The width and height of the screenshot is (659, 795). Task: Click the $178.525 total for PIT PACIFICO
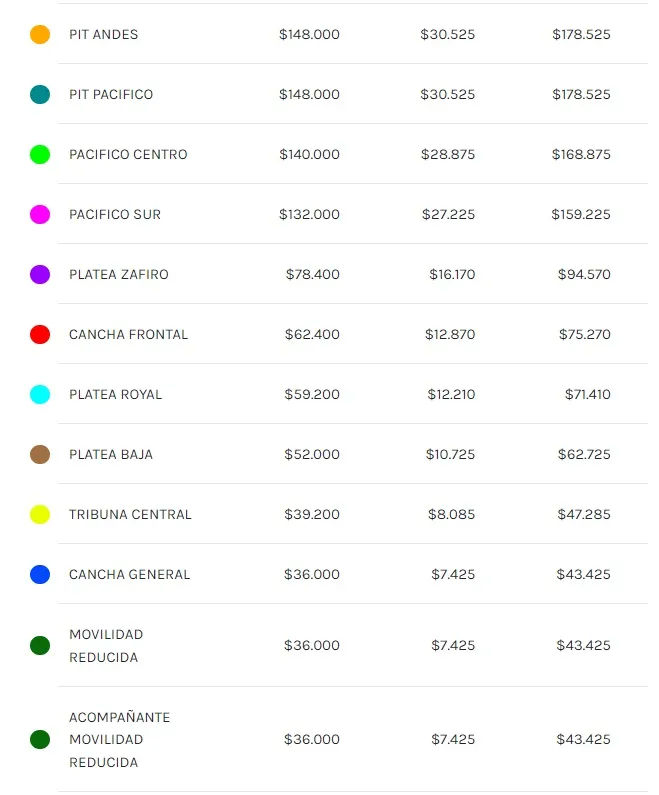pos(581,95)
